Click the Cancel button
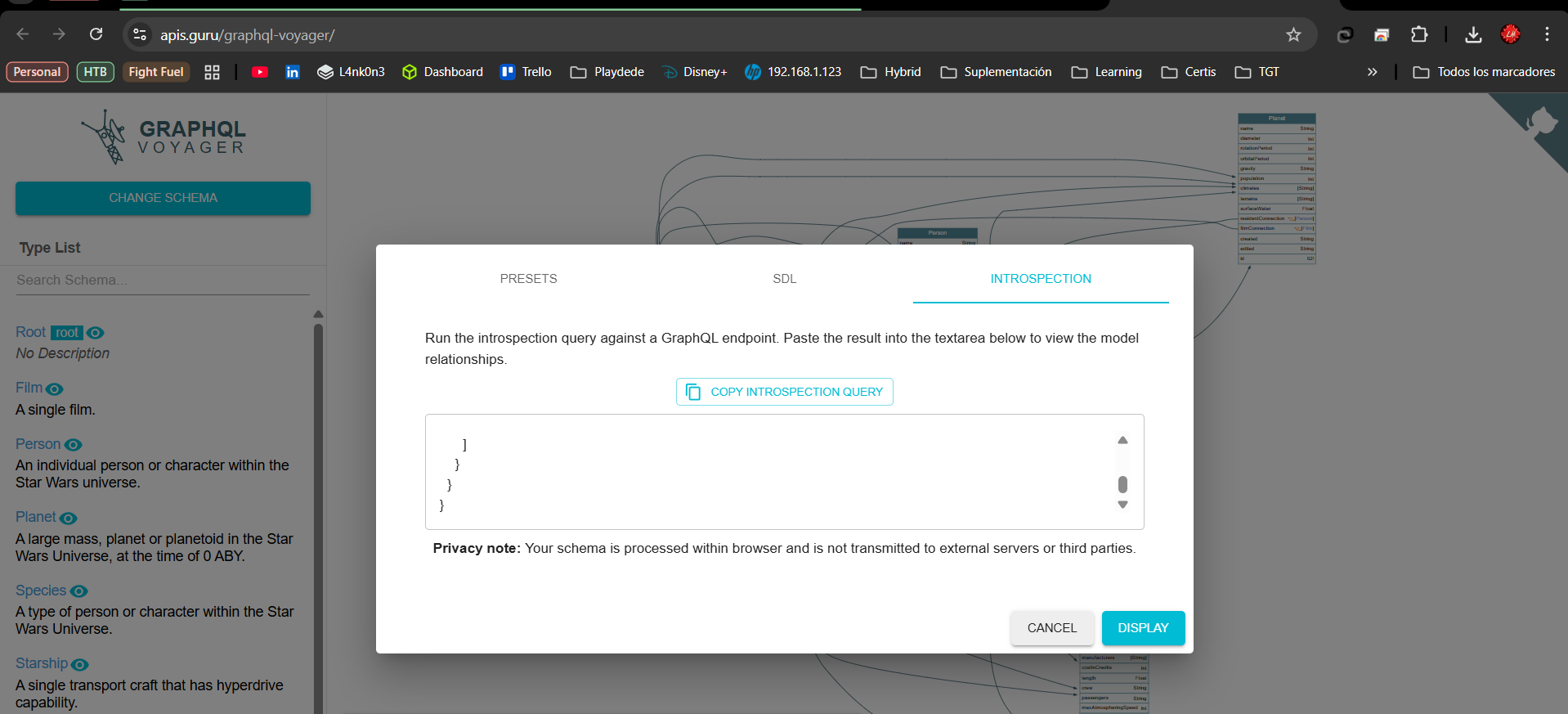This screenshot has height=714, width=1568. coord(1051,628)
